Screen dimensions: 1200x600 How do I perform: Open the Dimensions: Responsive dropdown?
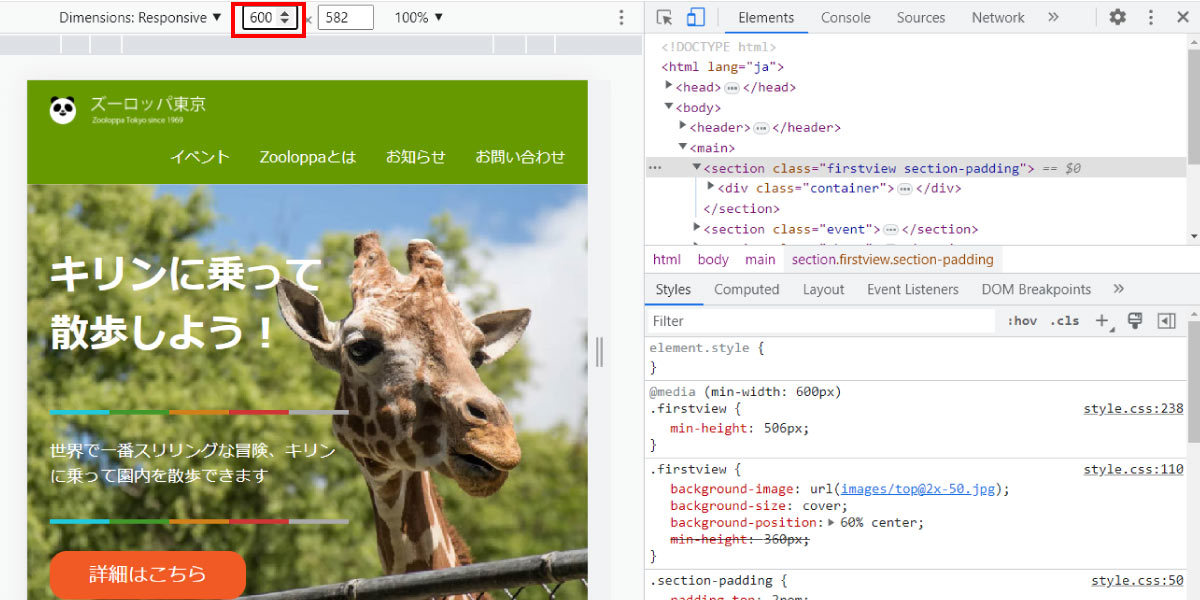140,17
